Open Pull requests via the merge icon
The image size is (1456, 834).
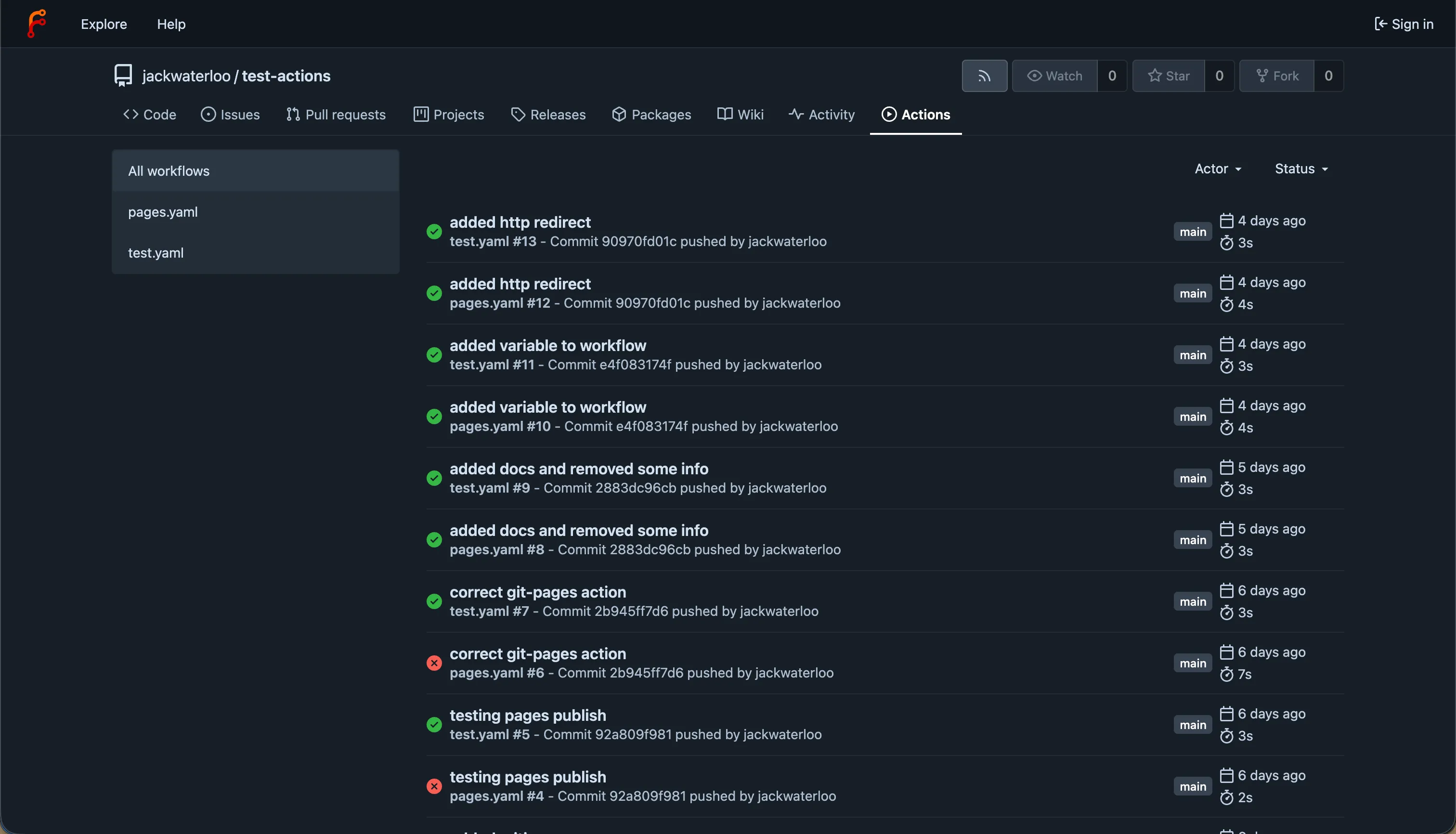(x=336, y=115)
